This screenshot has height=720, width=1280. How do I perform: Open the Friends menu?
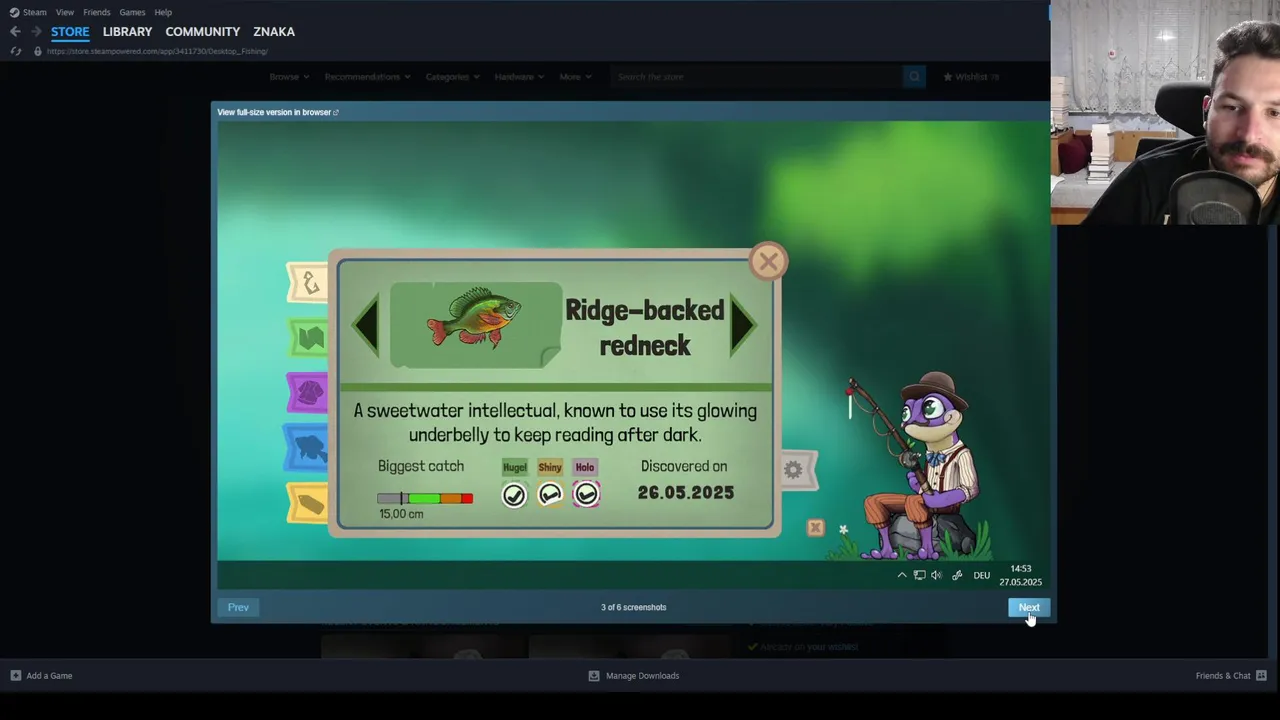(97, 12)
